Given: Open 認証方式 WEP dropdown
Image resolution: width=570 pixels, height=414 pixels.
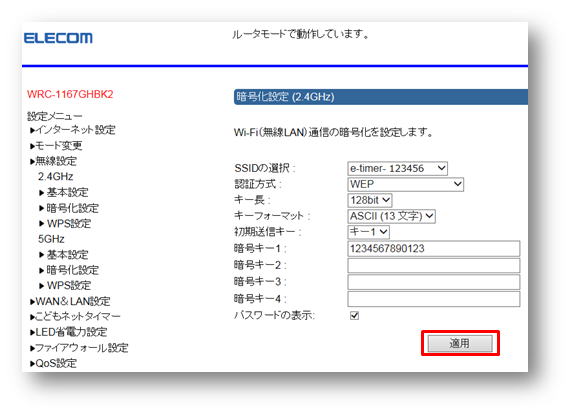Looking at the screenshot, I should [405, 184].
